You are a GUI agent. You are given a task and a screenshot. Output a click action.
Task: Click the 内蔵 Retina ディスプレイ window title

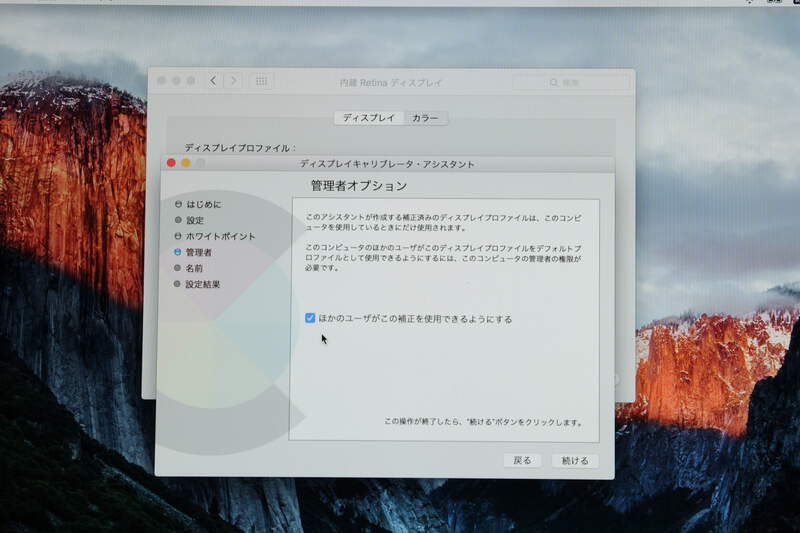point(390,83)
